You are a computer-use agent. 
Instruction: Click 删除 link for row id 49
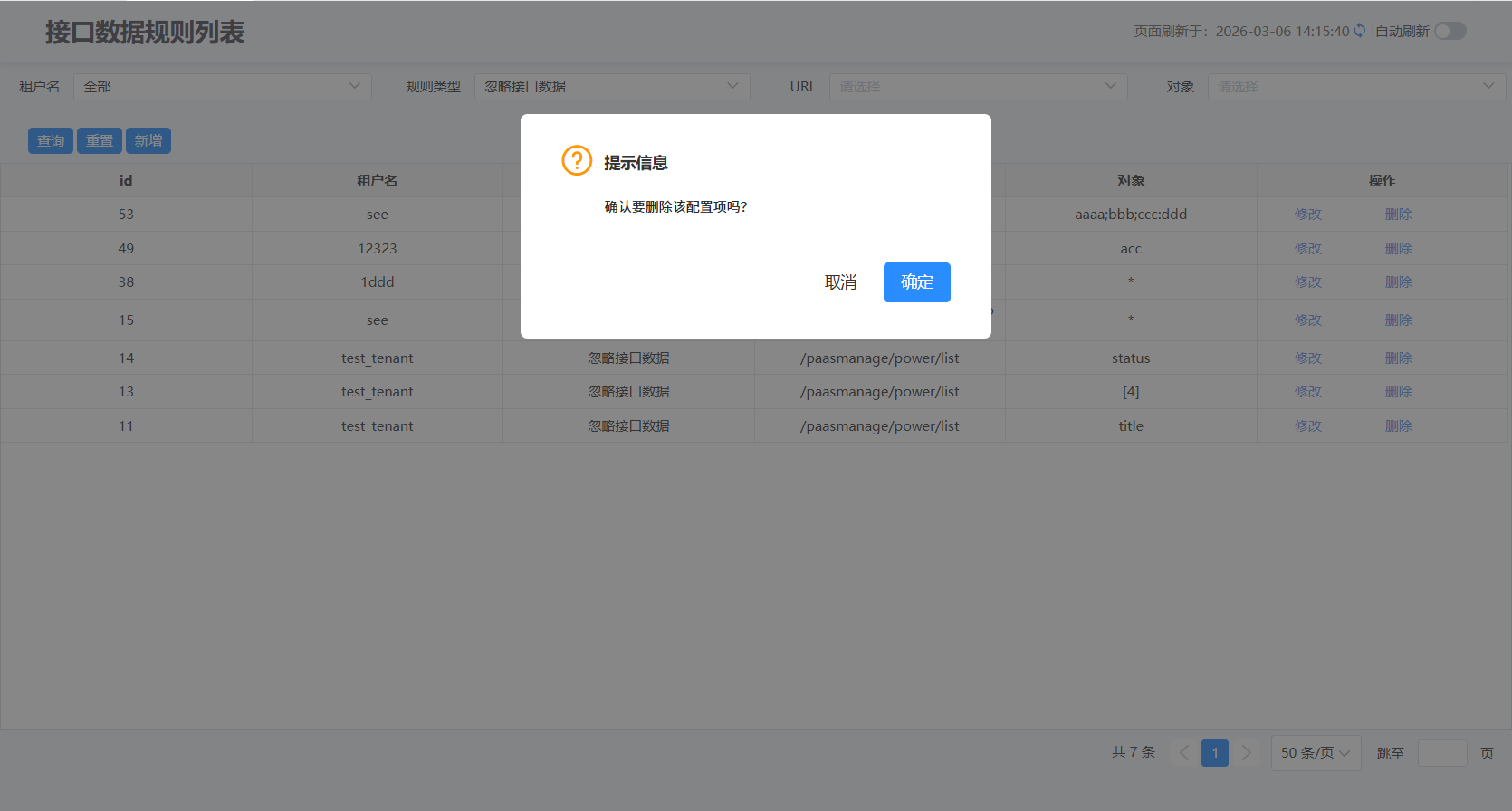click(1398, 249)
